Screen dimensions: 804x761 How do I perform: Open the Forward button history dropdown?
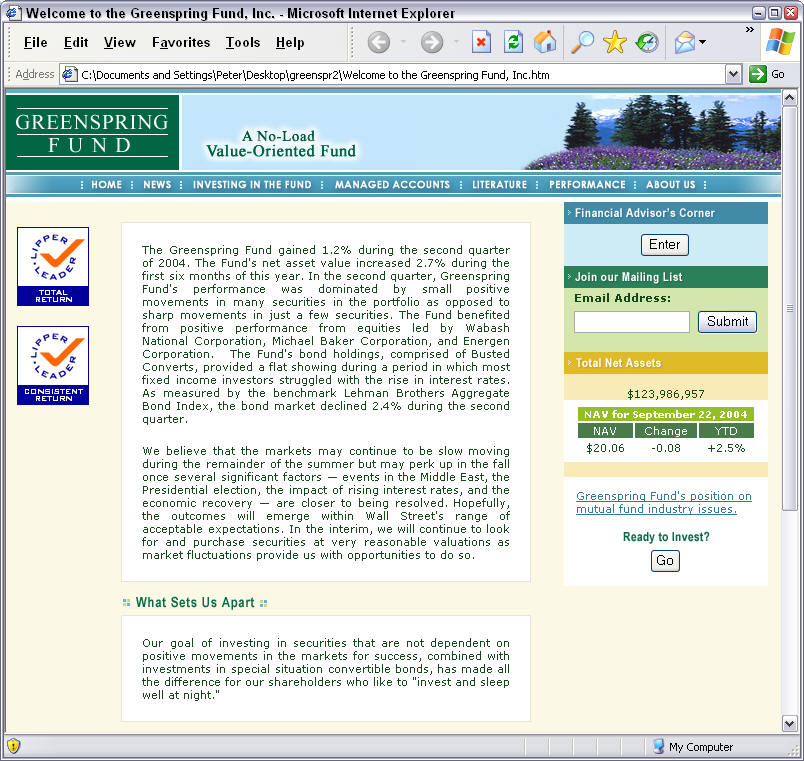456,42
